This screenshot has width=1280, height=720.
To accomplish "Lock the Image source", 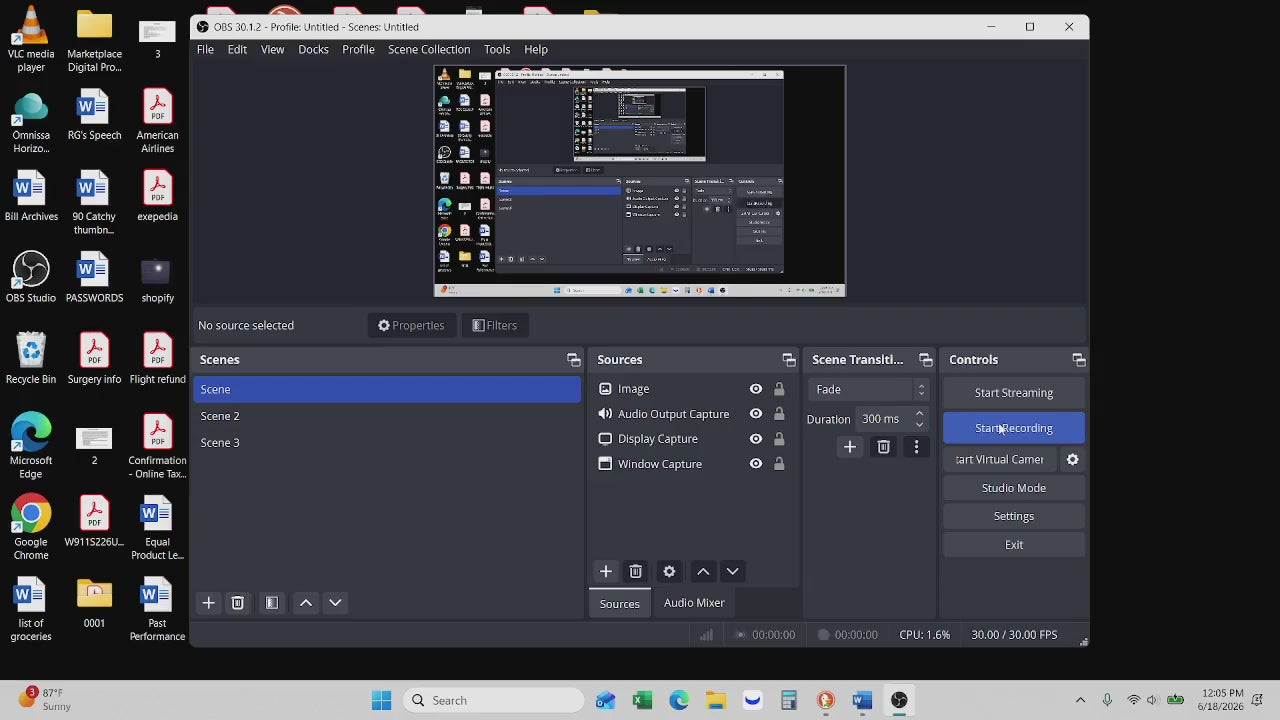I will 779,389.
